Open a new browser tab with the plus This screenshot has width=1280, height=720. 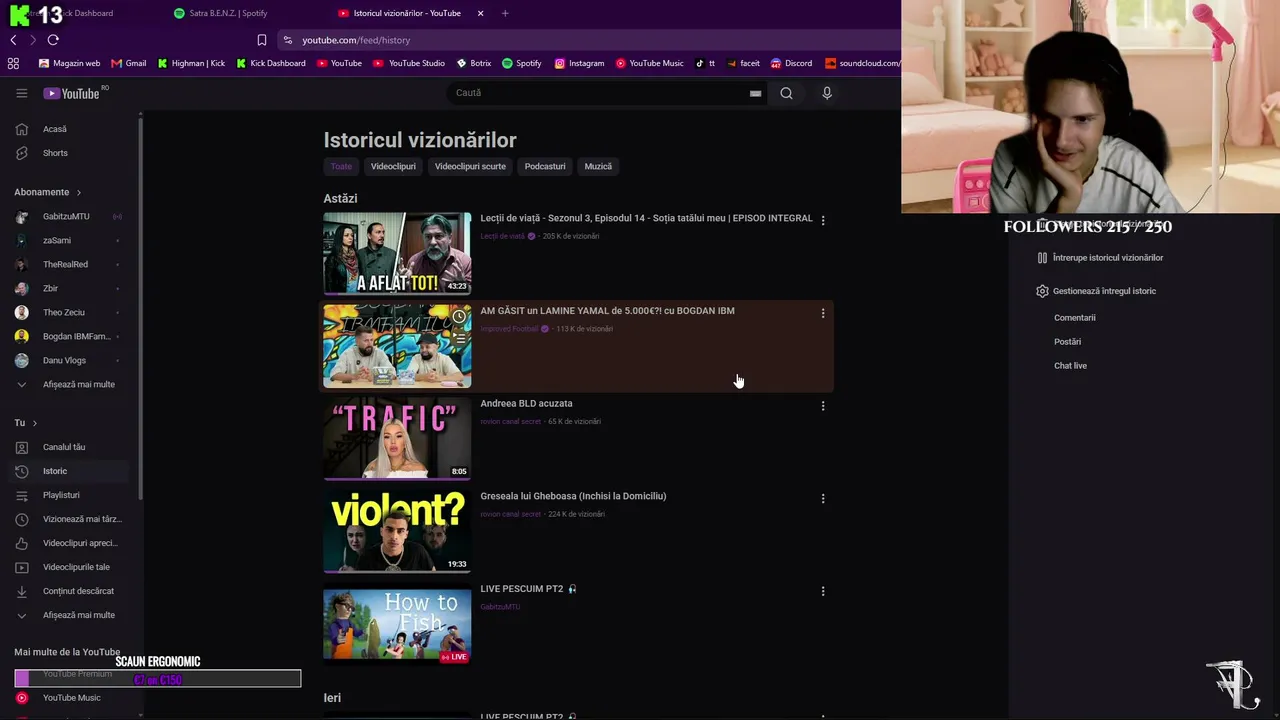[x=505, y=13]
